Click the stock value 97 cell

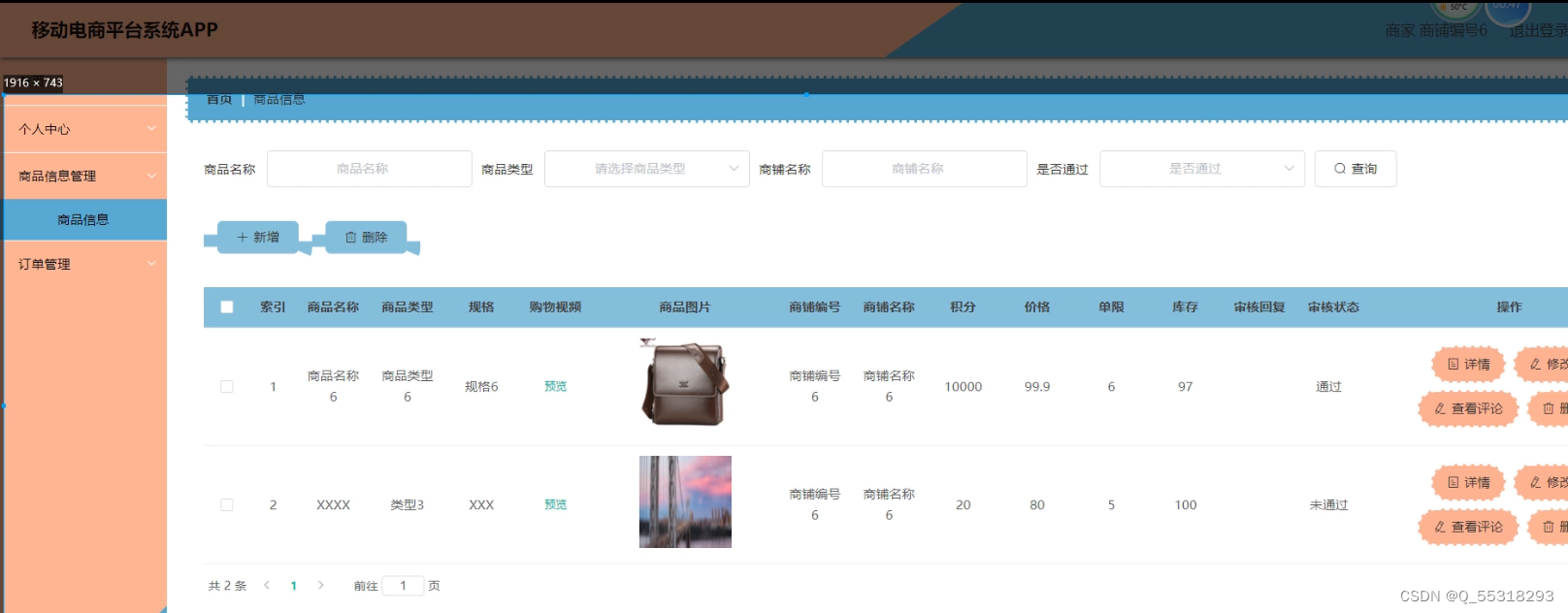pyautogui.click(x=1186, y=387)
